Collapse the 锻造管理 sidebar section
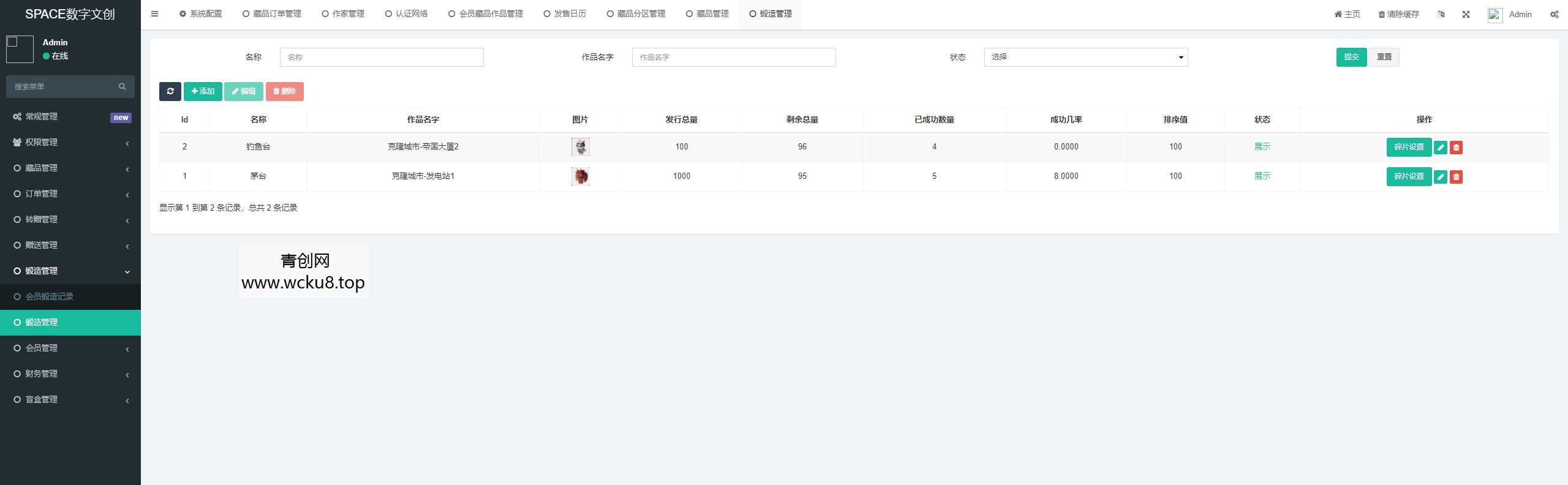Screen dimensions: 1568x485 (x=70, y=271)
